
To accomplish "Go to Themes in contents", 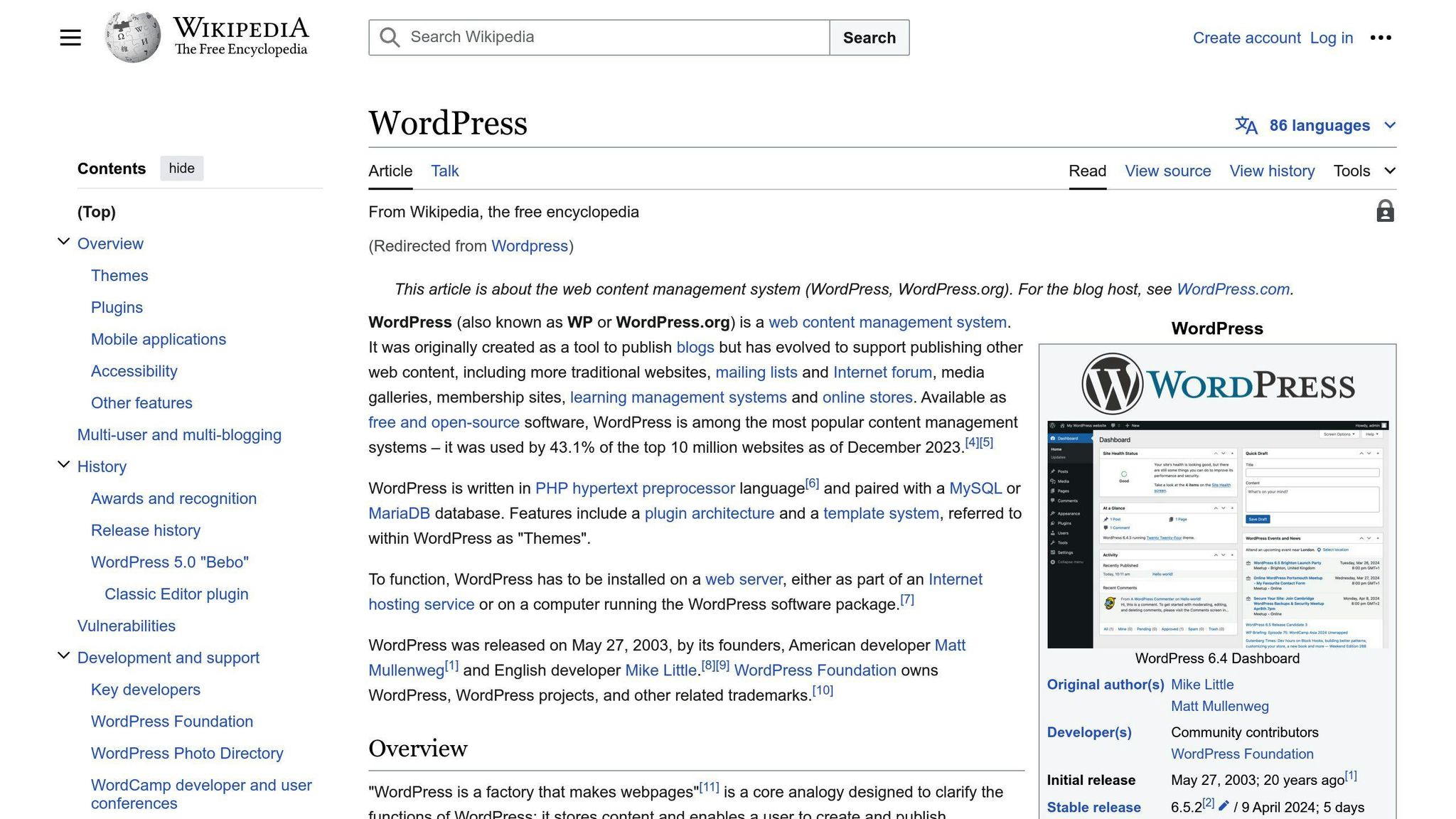I will (119, 276).
